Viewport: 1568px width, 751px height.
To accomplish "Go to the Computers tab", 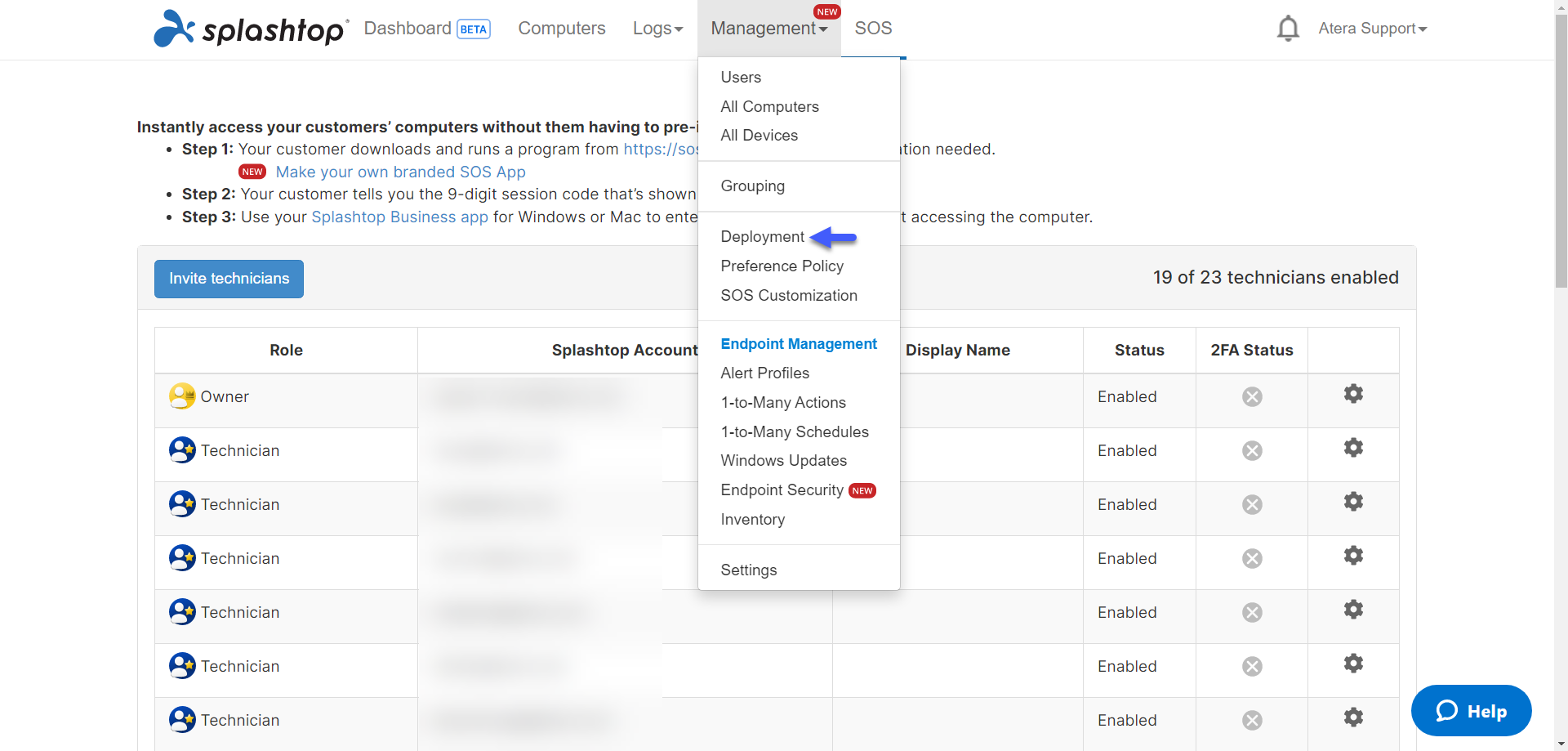I will (562, 29).
